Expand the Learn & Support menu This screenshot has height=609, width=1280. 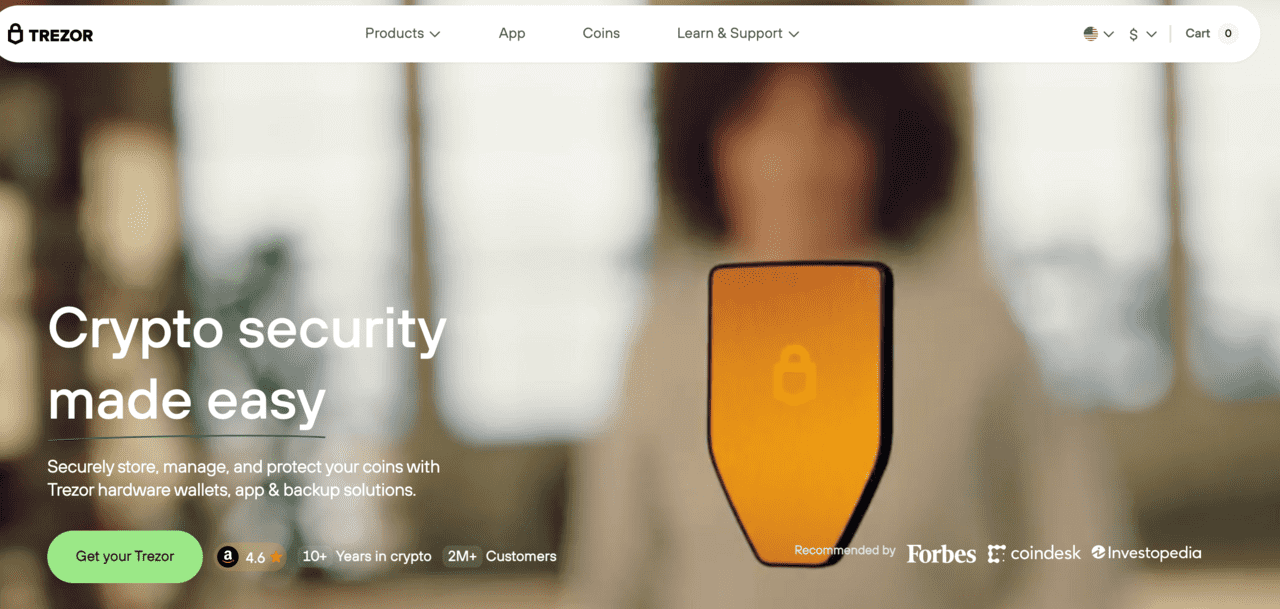pos(738,33)
